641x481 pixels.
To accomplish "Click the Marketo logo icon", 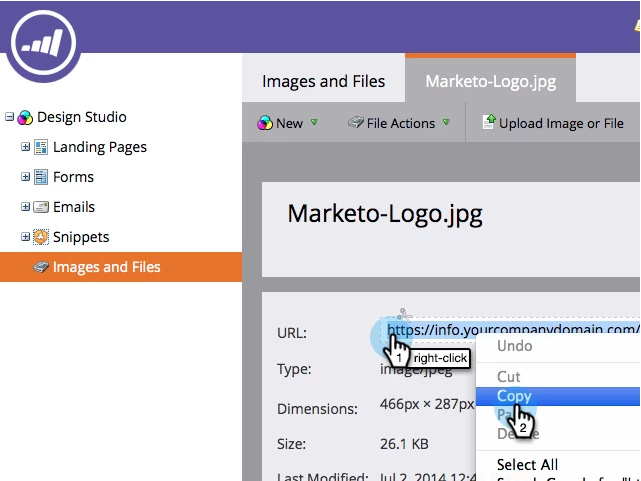I will tap(43, 43).
